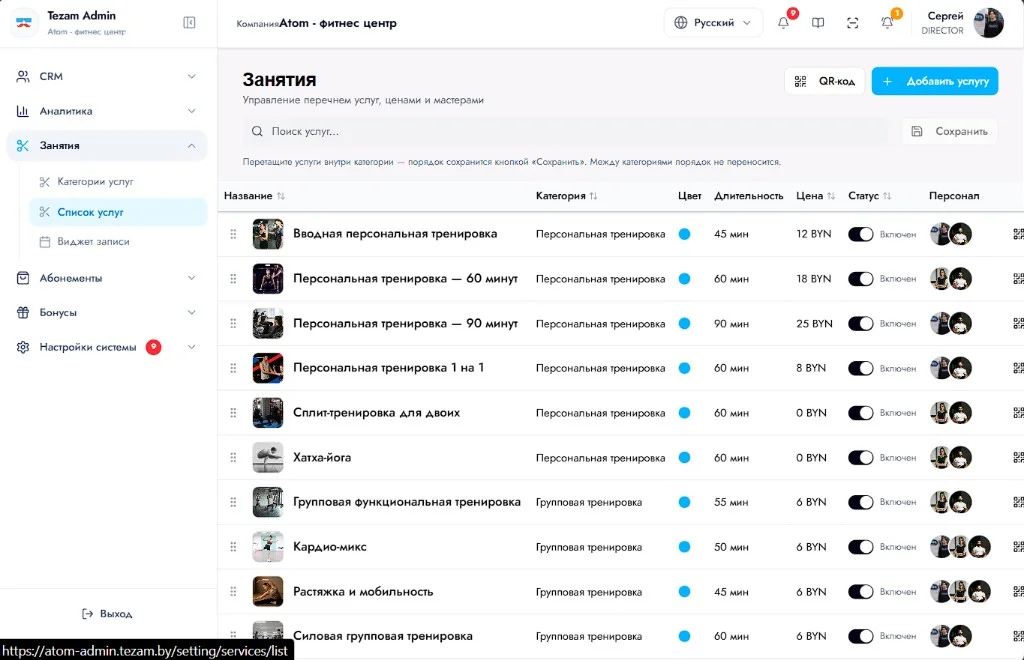Image resolution: width=1024 pixels, height=660 pixels.
Task: Expand the CRM menu chevron
Action: [x=191, y=76]
